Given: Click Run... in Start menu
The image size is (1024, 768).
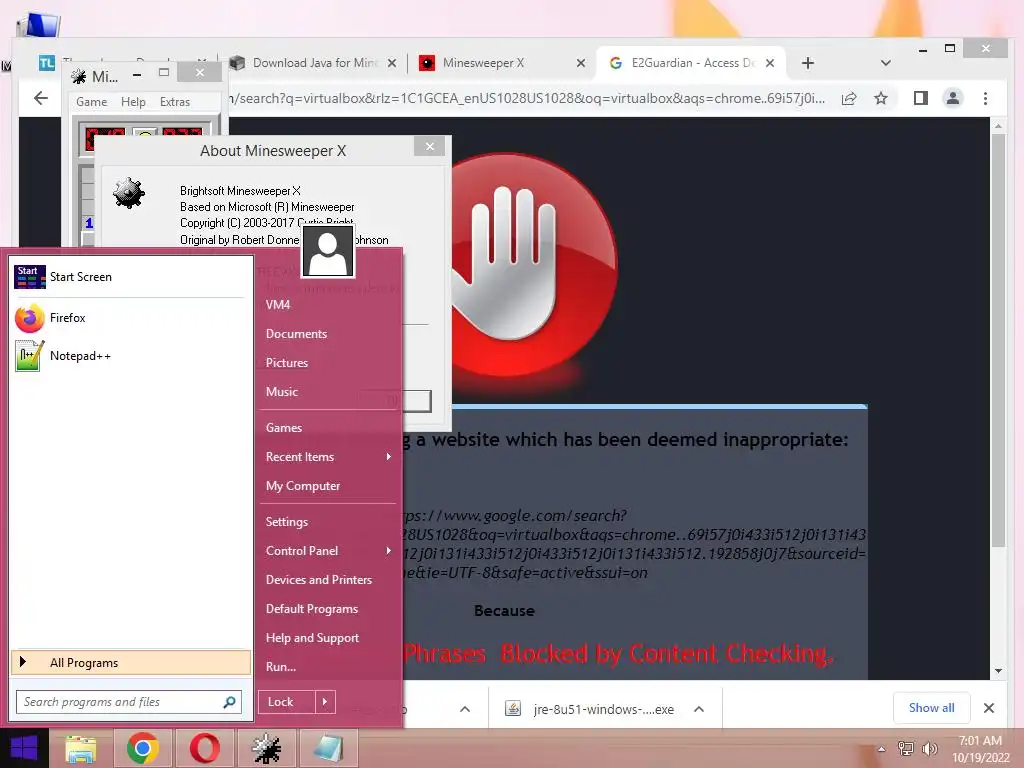Looking at the screenshot, I should click(281, 667).
